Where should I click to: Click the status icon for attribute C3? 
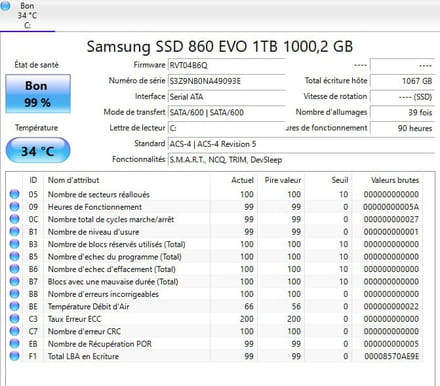coord(14,319)
